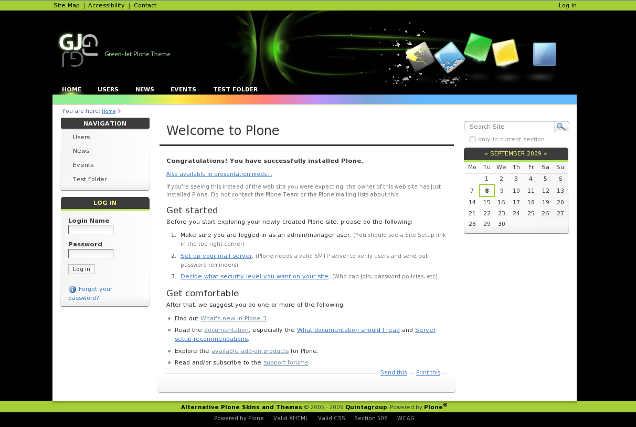The height and width of the screenshot is (427, 636).
Task: Open Set up your mail server link
Action: [x=216, y=256]
